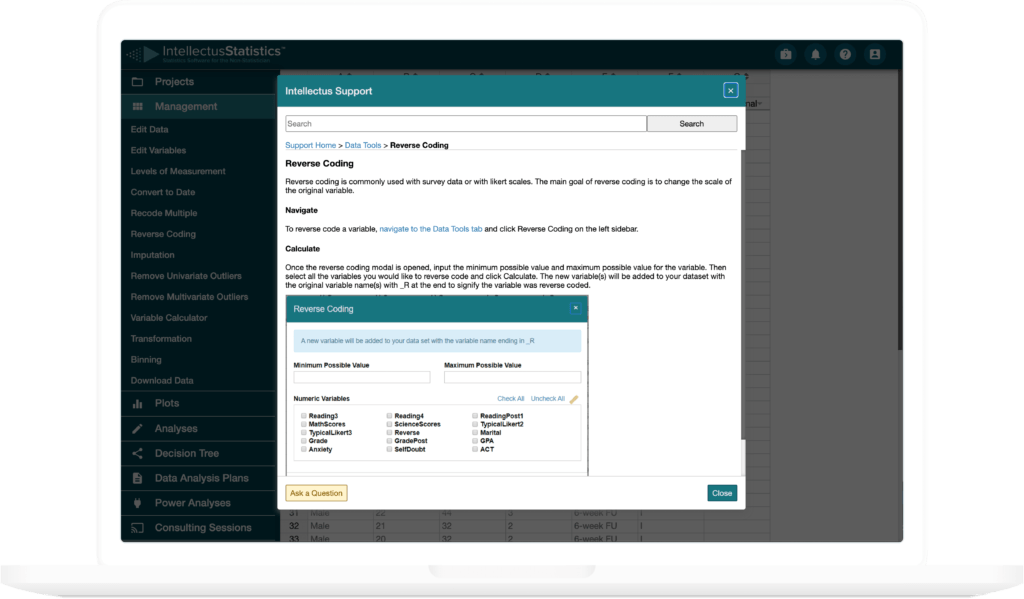Open the Projects sidebar menu
The image size is (1024, 599).
click(x=199, y=82)
